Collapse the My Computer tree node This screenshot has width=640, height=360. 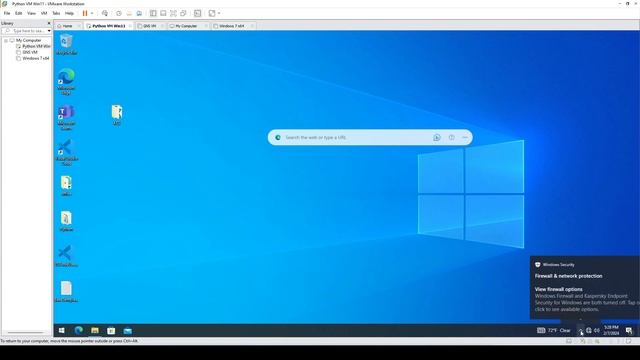coord(6,40)
